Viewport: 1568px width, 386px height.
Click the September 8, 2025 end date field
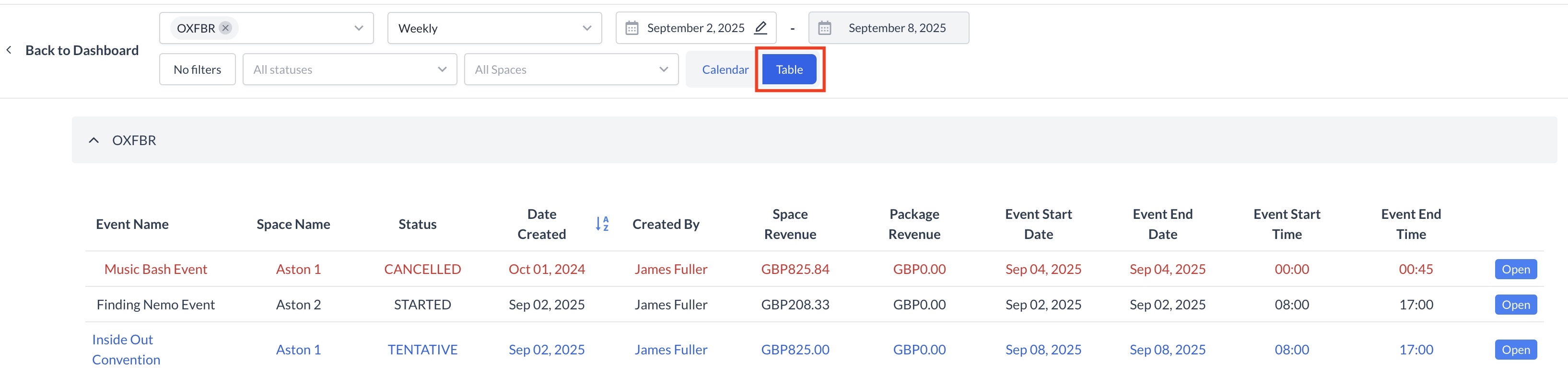[896, 28]
